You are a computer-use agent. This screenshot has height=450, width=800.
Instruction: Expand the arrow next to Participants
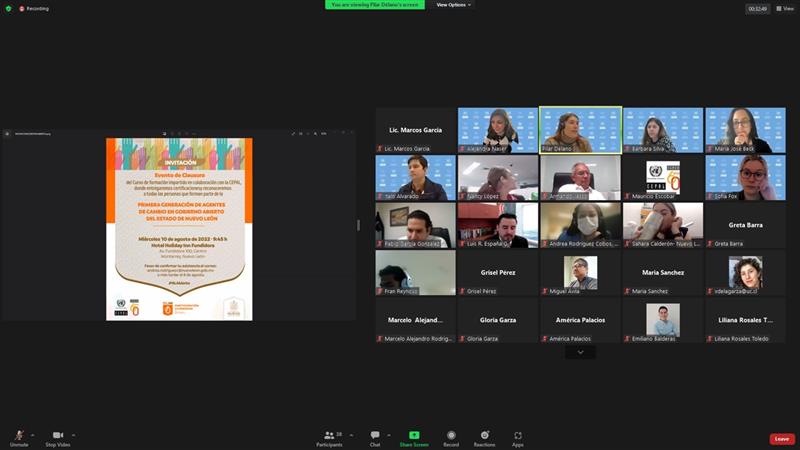[351, 435]
